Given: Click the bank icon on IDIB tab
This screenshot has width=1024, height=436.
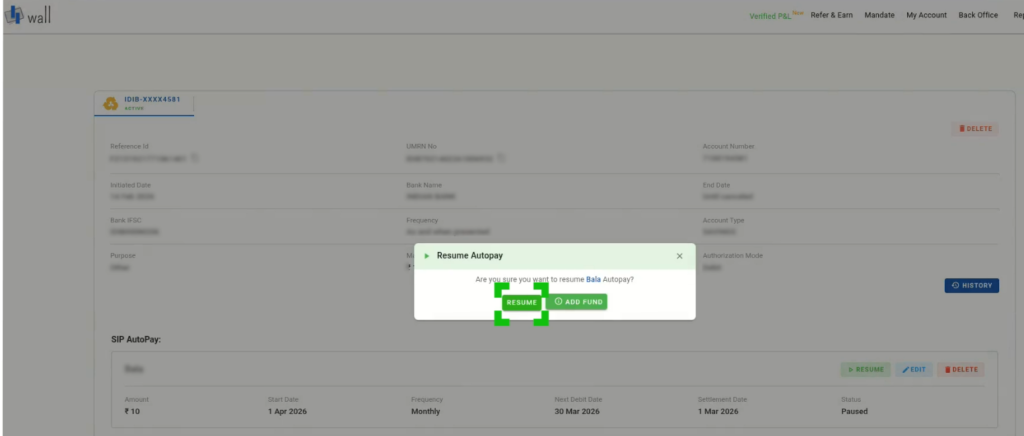Looking at the screenshot, I should [x=111, y=104].
